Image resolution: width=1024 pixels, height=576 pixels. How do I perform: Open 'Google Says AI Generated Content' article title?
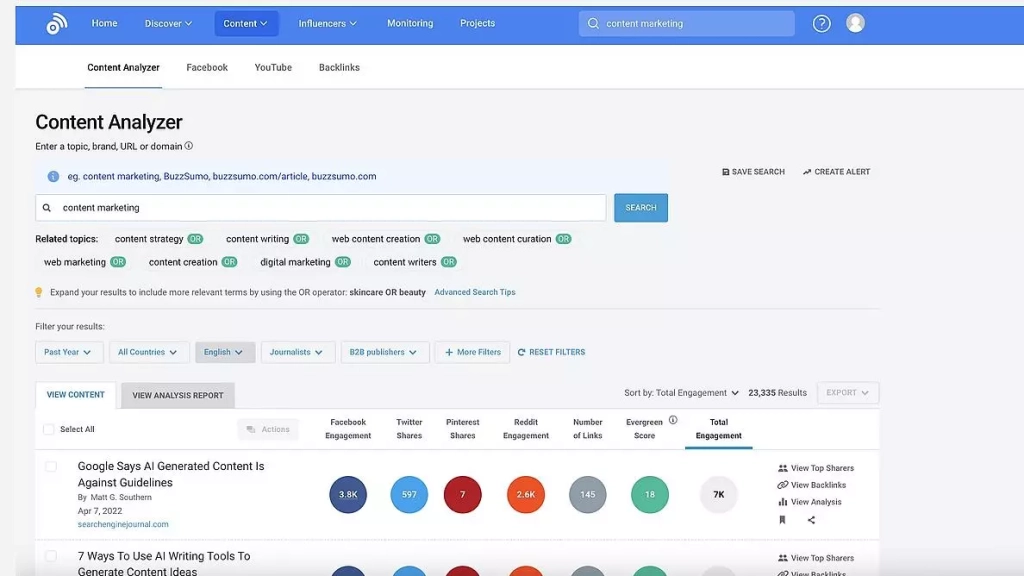[x=171, y=474]
